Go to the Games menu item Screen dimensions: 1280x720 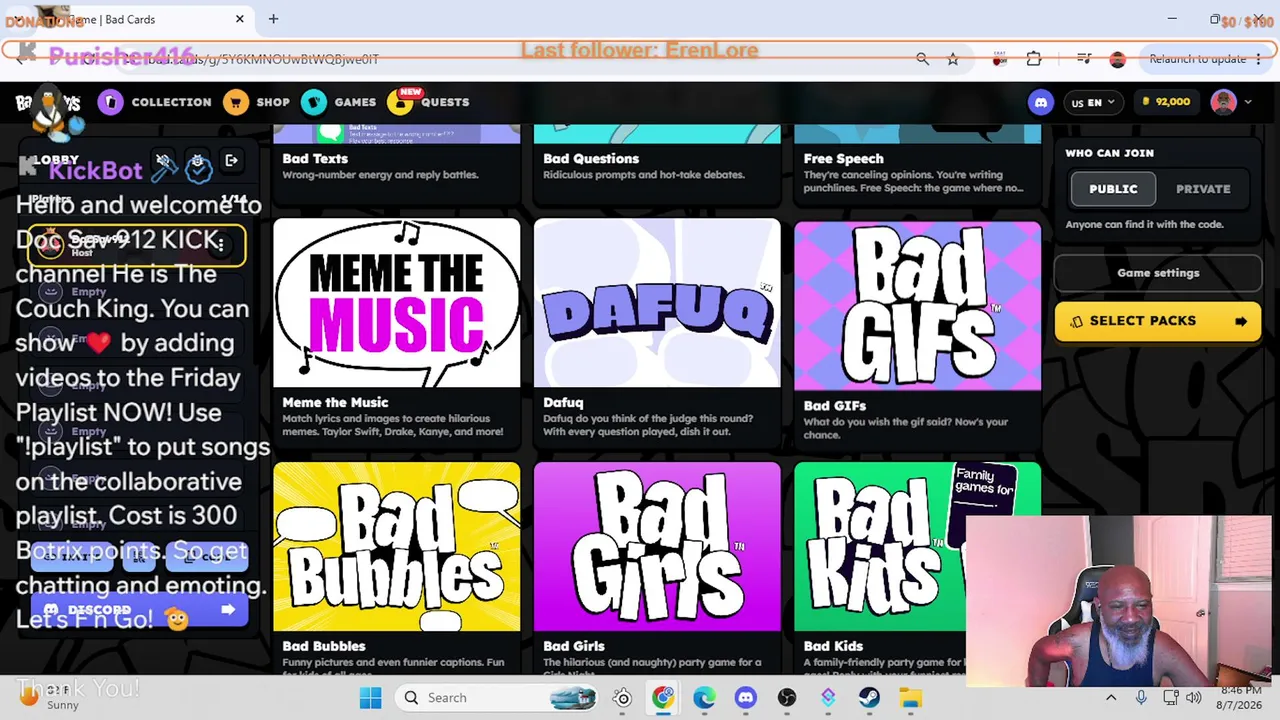[x=355, y=102]
